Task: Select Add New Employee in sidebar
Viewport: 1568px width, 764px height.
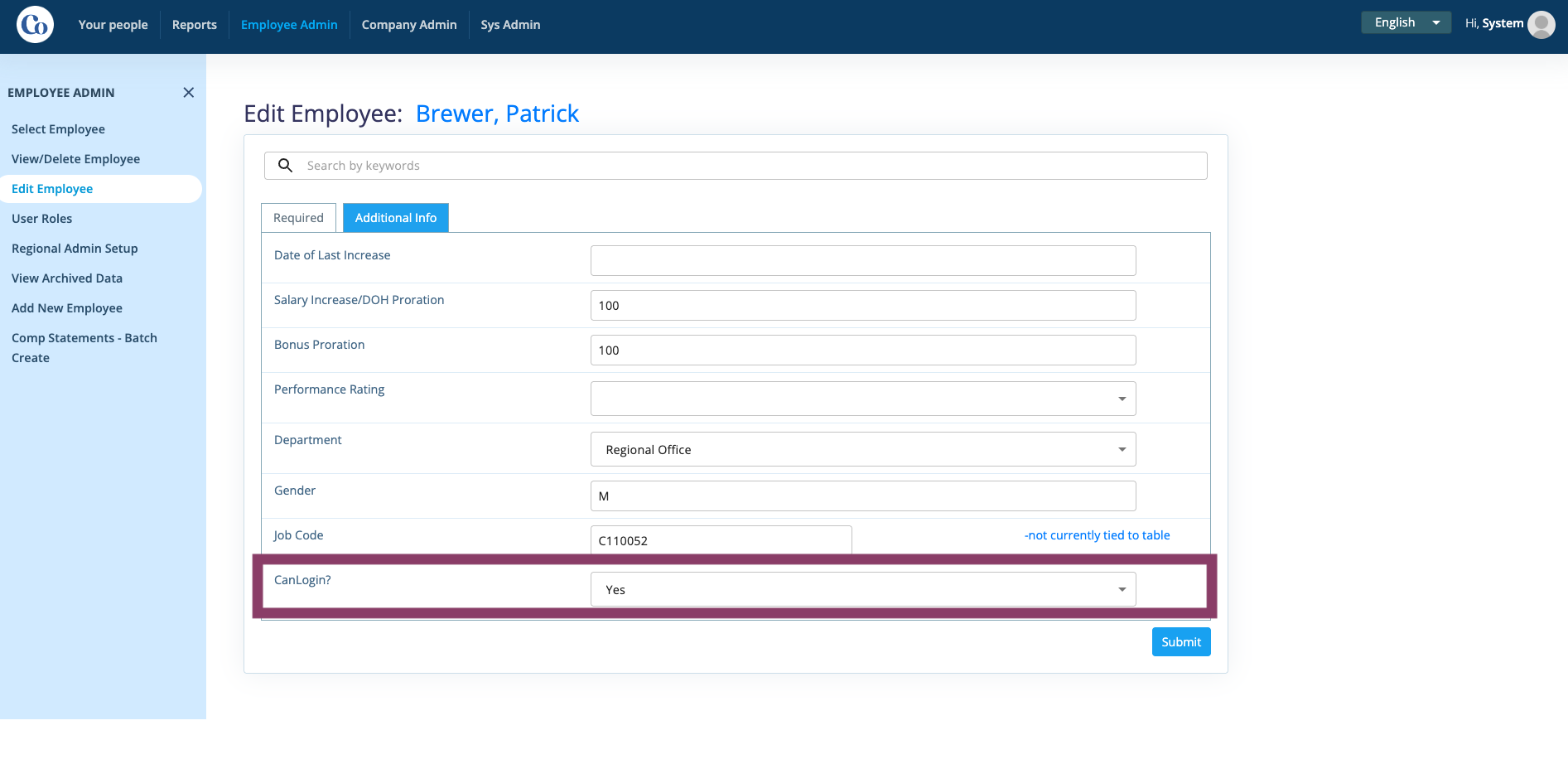Action: click(x=67, y=308)
